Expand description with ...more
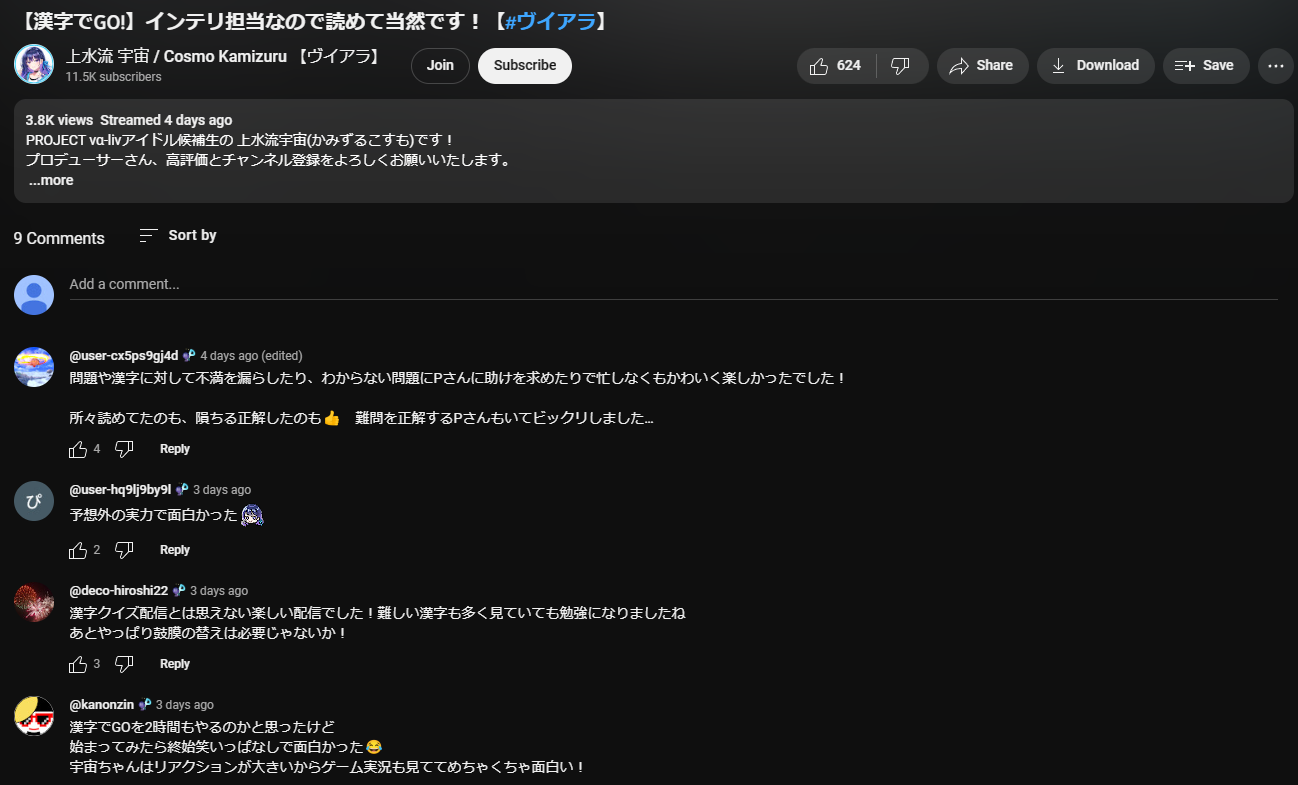Viewport: 1298px width, 785px height. [x=51, y=181]
